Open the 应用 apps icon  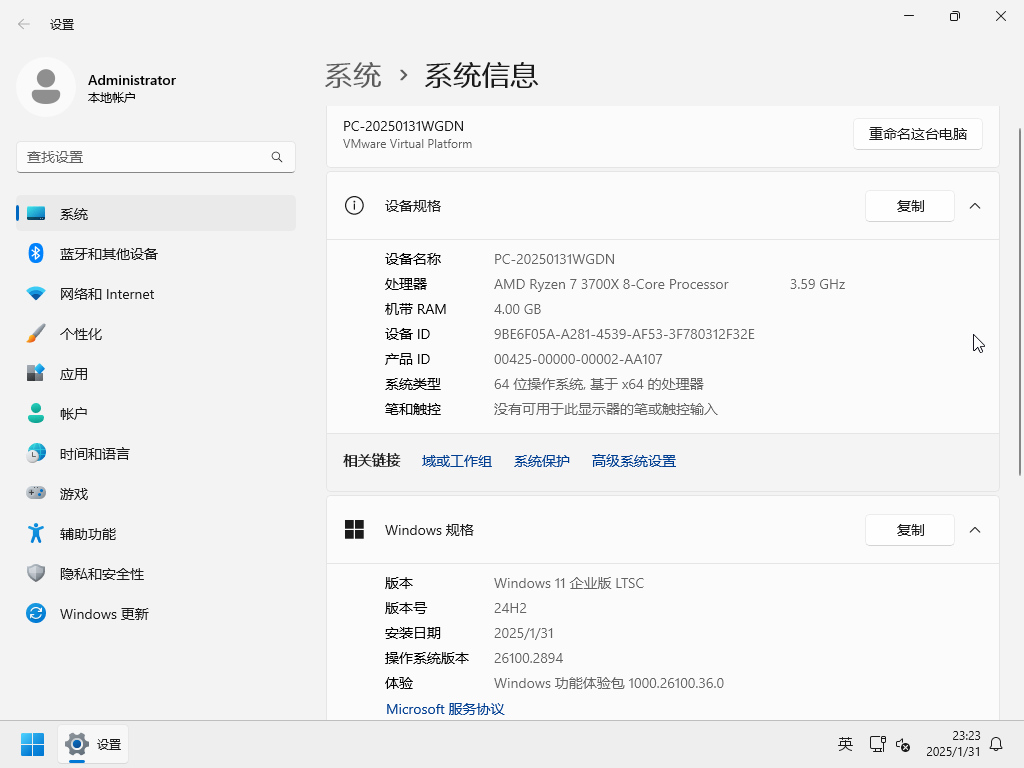[x=36, y=374]
